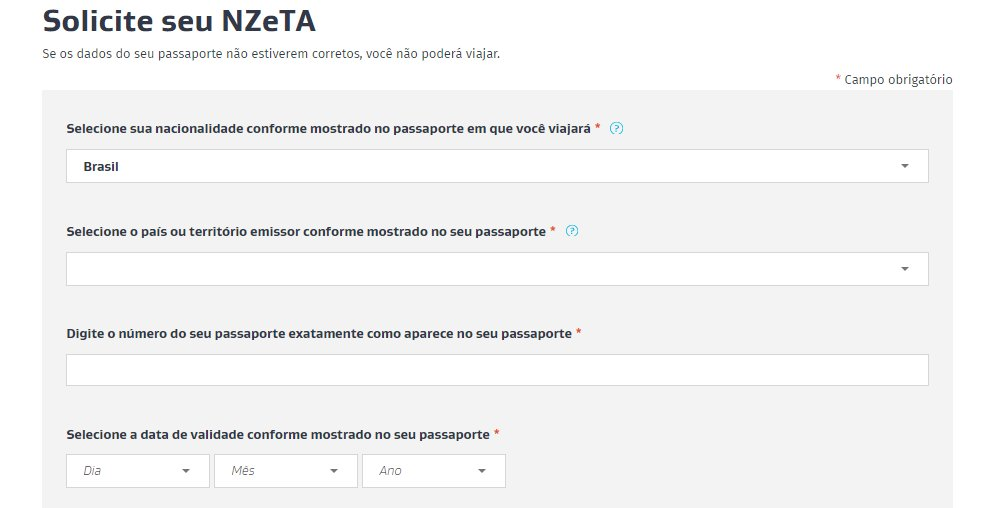Click the arrow on the Dia dropdown

(x=186, y=471)
